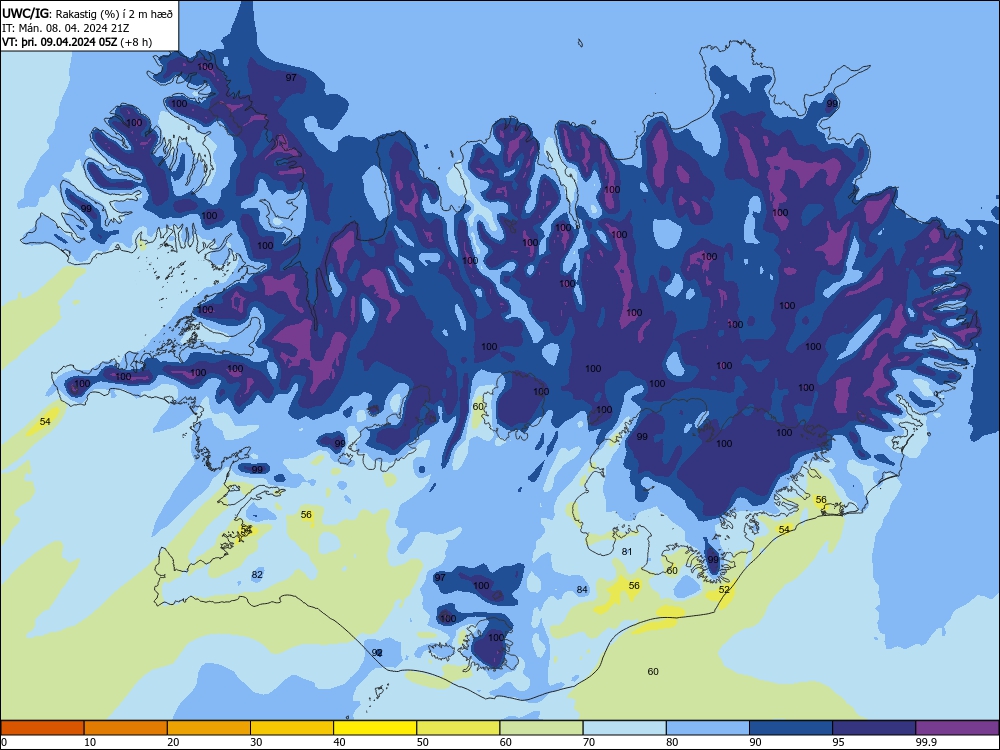
Task: Click the legend label "20"
Action: [173, 742]
